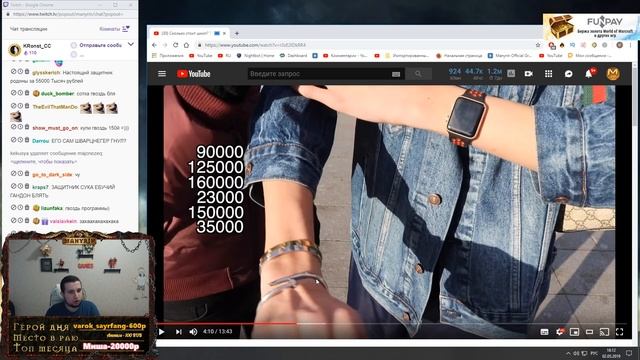640x360 pixels.
Task: Enable the miniplayer mode
Action: tap(574, 332)
